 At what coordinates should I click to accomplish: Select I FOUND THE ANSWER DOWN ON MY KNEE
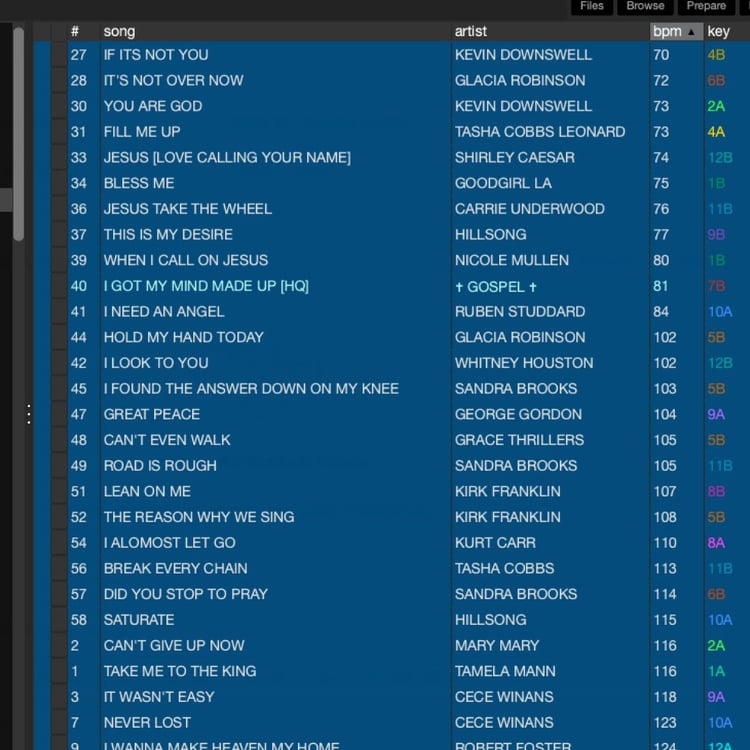pos(251,389)
